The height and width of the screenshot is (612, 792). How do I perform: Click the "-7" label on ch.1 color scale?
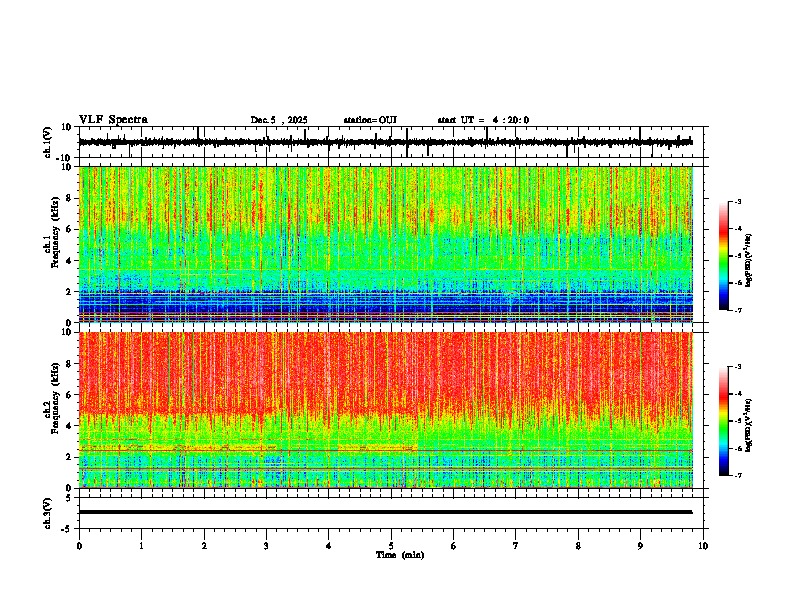tap(737, 310)
